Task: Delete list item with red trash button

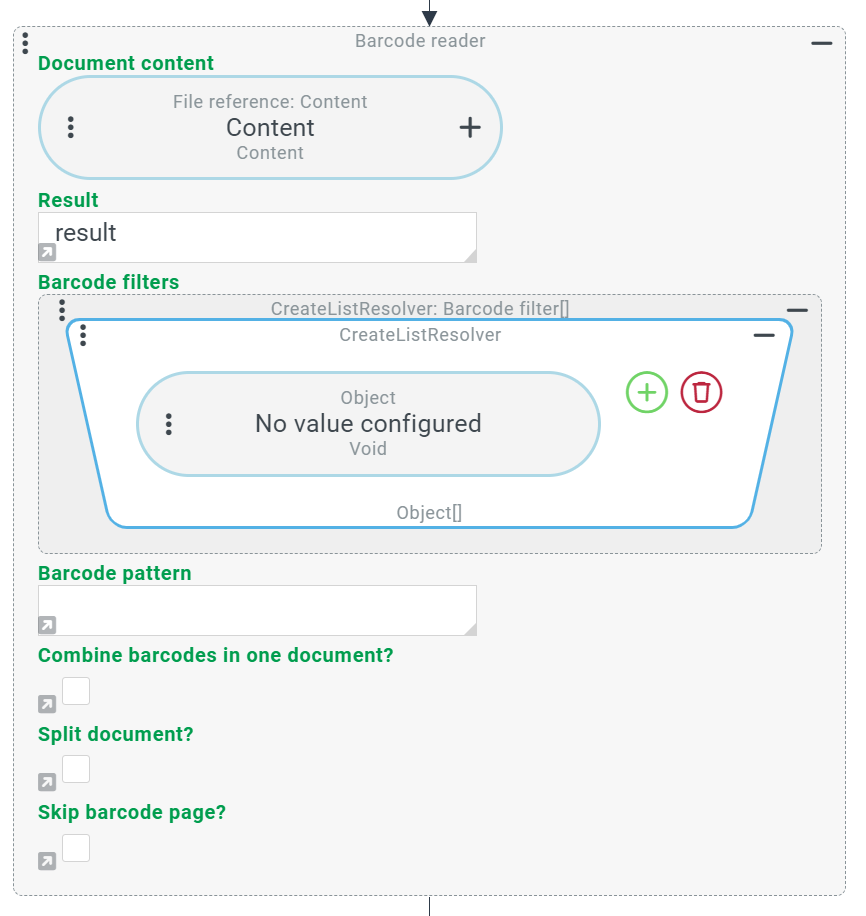Action: [701, 392]
